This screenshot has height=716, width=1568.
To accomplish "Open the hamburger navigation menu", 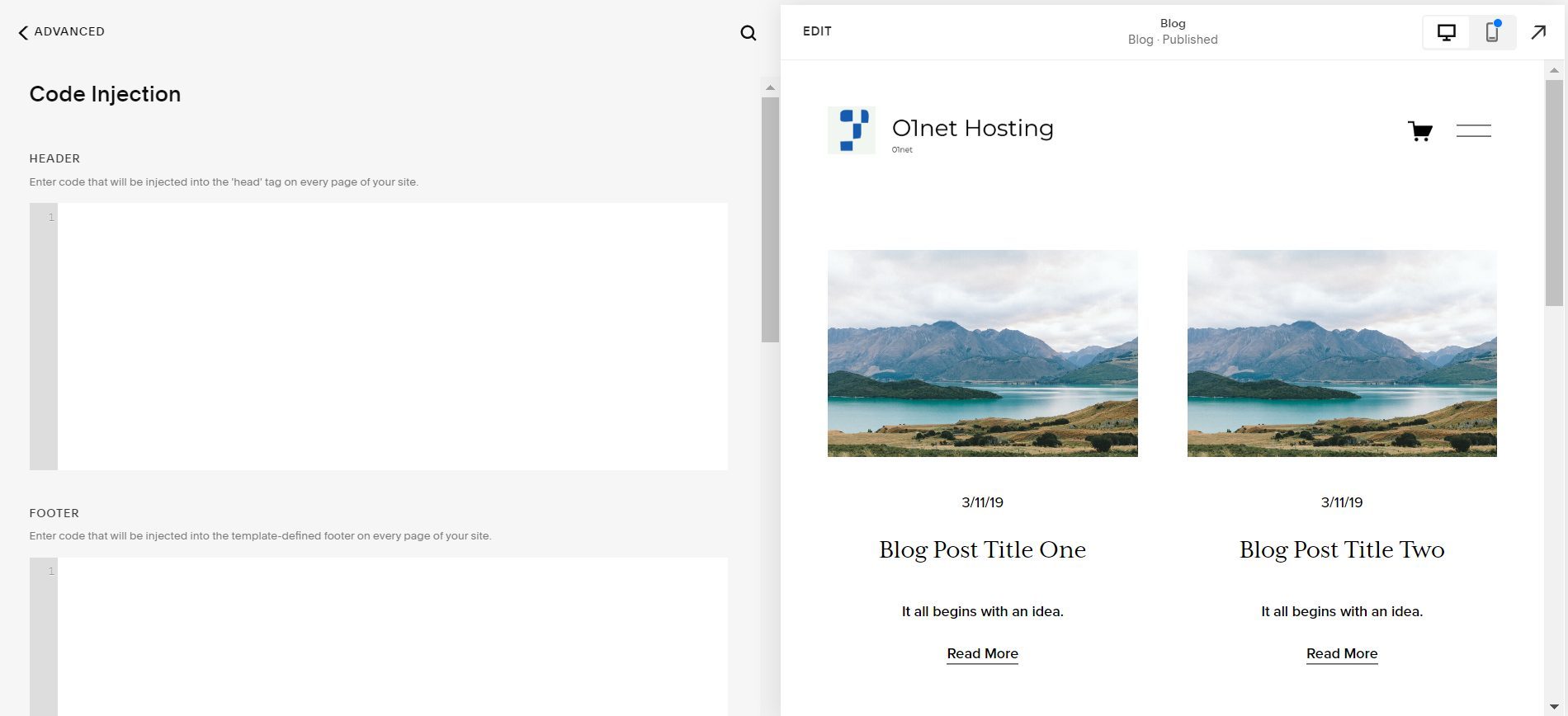I will pos(1473,130).
